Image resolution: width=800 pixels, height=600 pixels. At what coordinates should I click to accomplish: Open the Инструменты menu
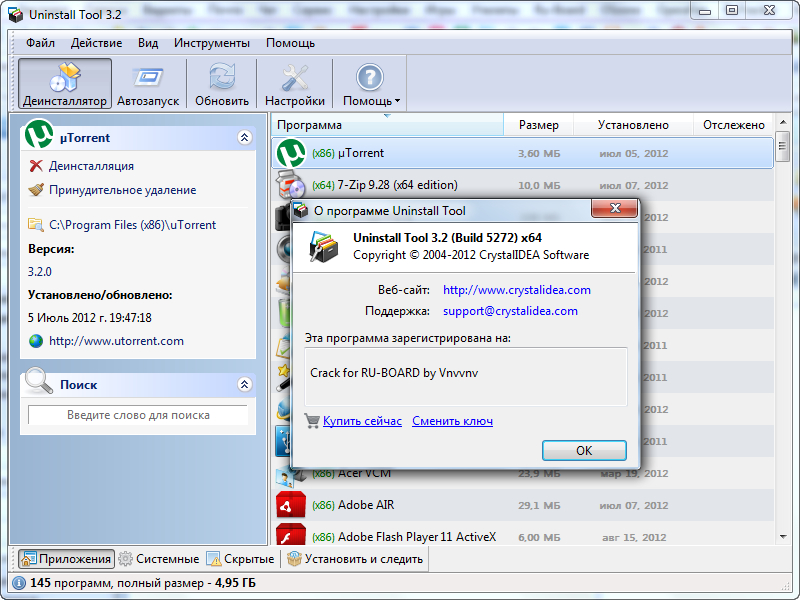point(212,43)
